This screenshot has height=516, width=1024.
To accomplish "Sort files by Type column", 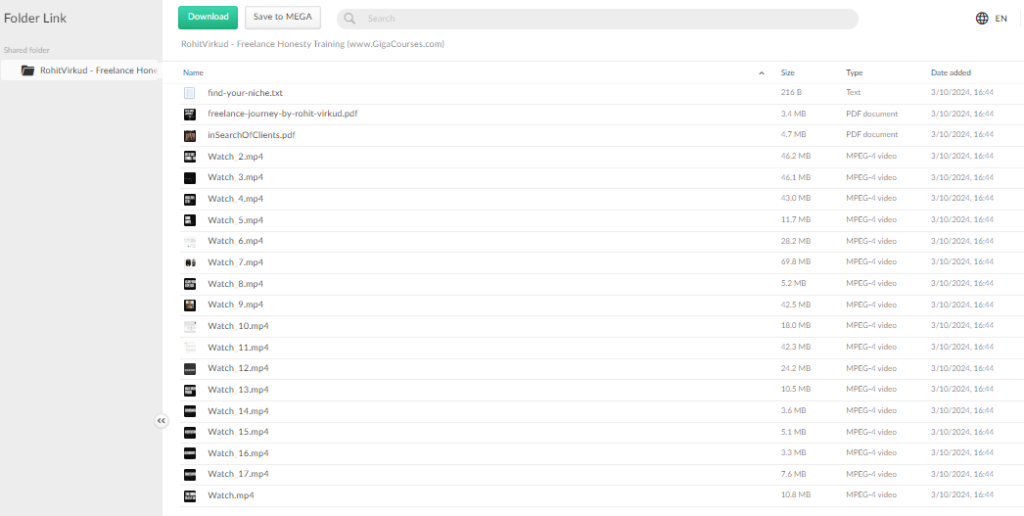I will [x=854, y=73].
